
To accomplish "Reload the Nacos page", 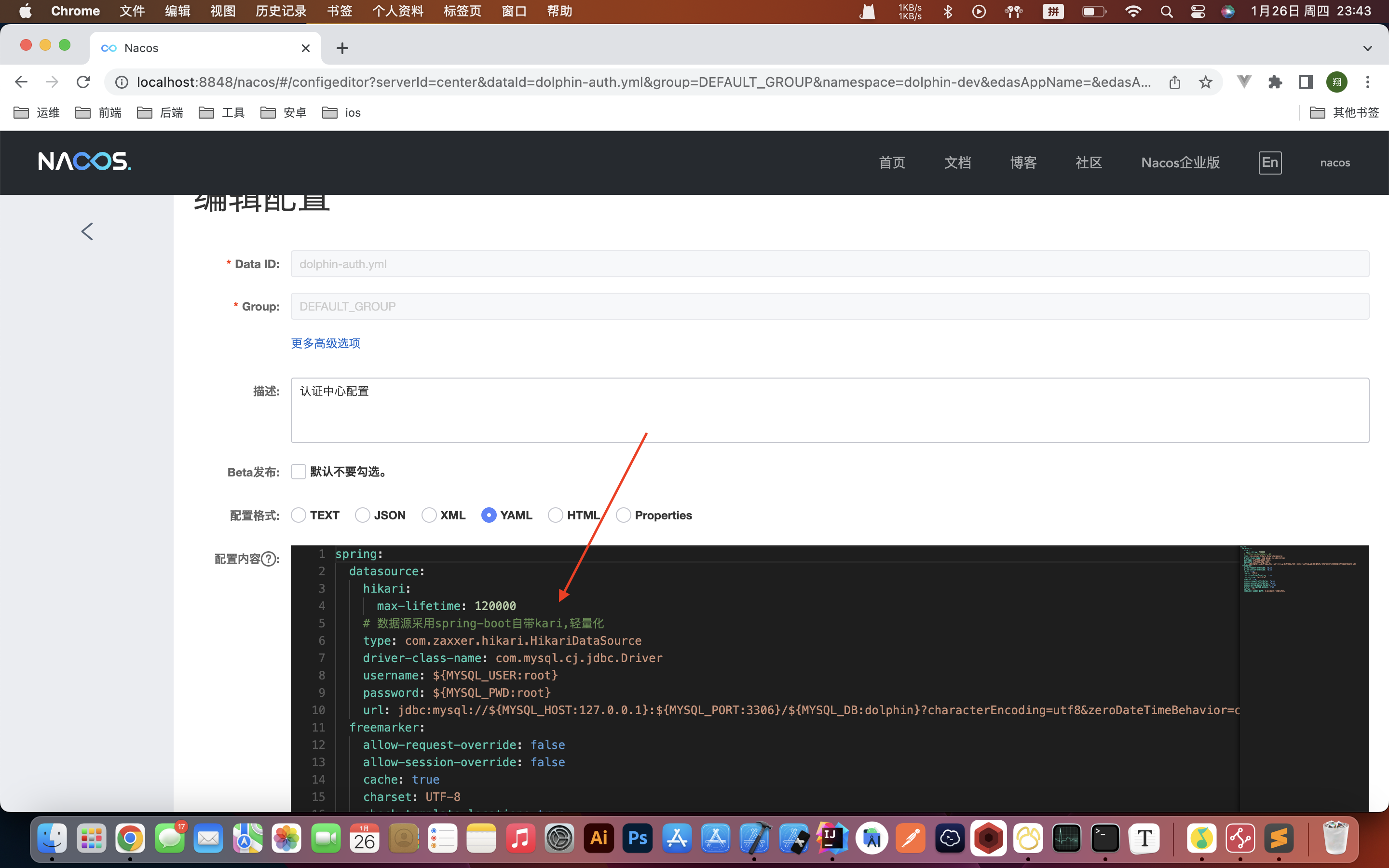I will point(83,82).
